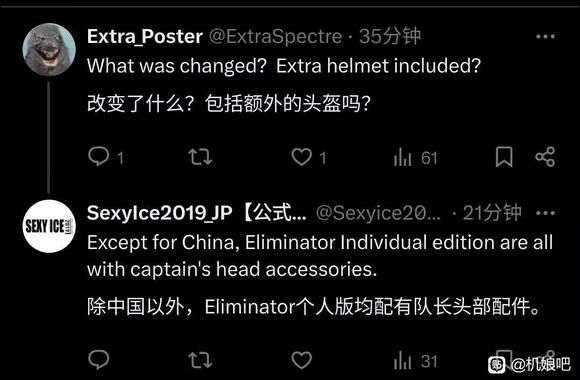The width and height of the screenshot is (580, 380).
Task: Open the Extra_Poster display name link
Action: [145, 36]
